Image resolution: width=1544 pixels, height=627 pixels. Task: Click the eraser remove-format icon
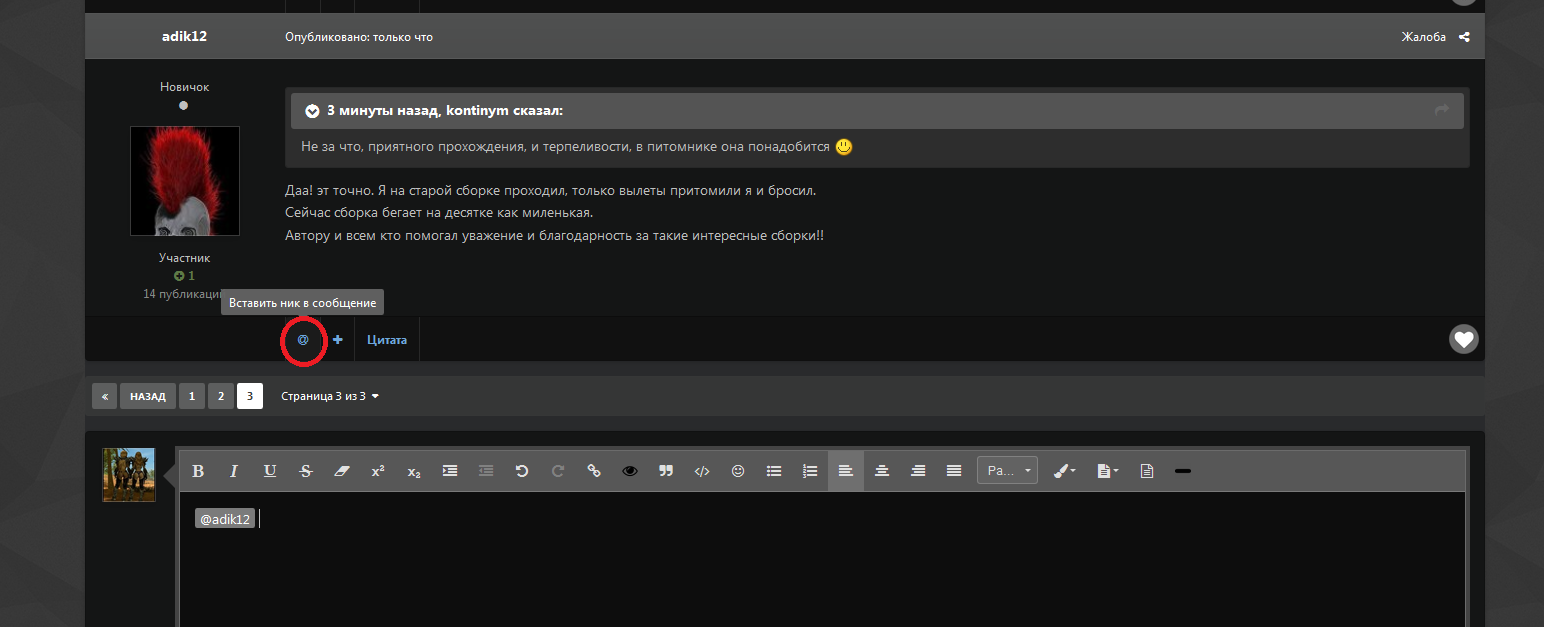342,471
